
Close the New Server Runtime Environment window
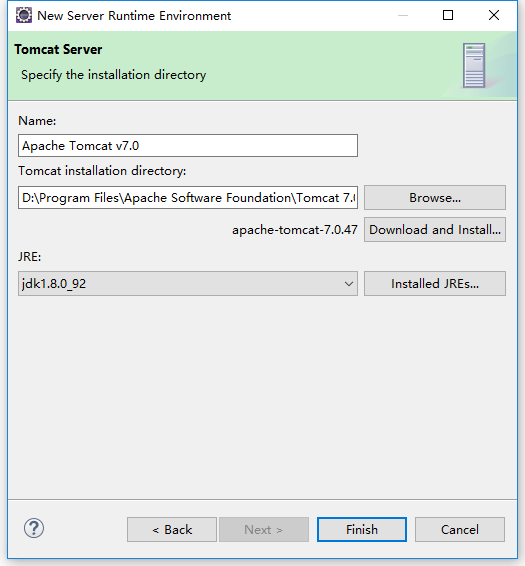pyautogui.click(x=494, y=15)
